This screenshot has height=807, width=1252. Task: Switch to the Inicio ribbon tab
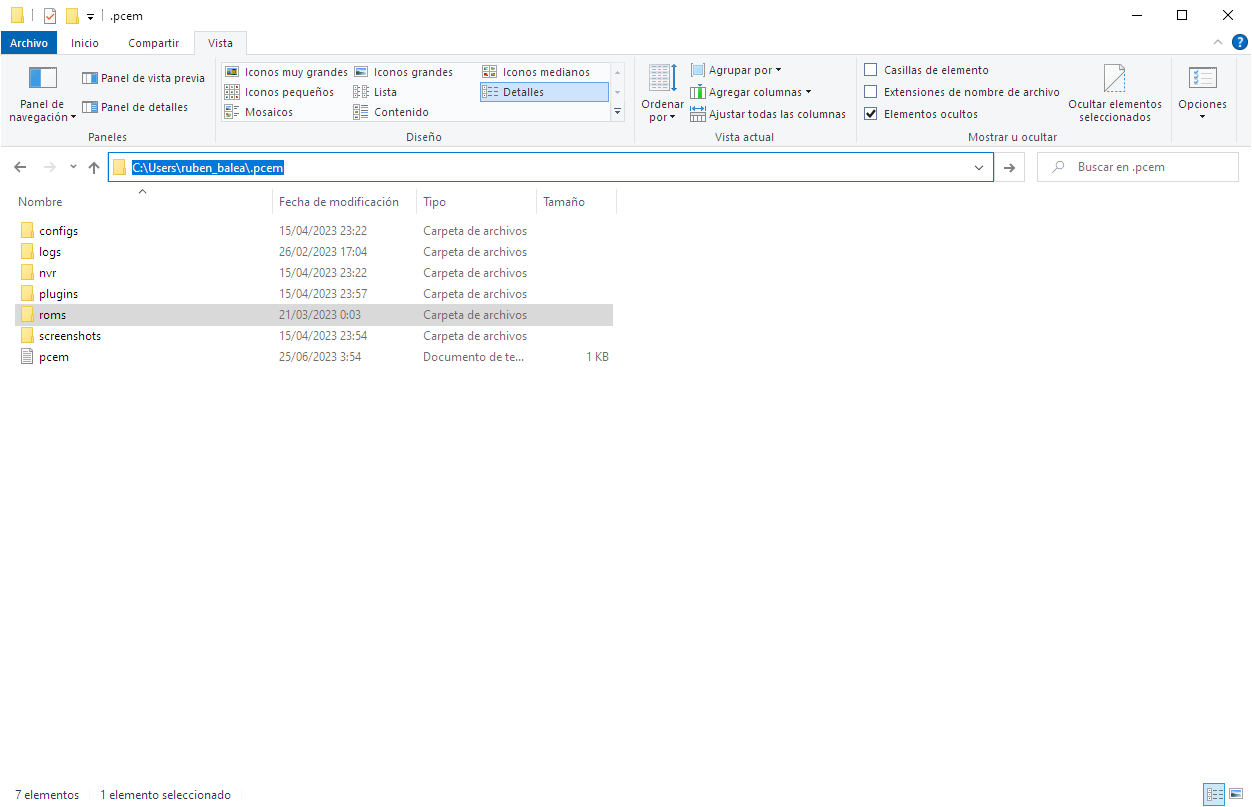pyautogui.click(x=85, y=43)
